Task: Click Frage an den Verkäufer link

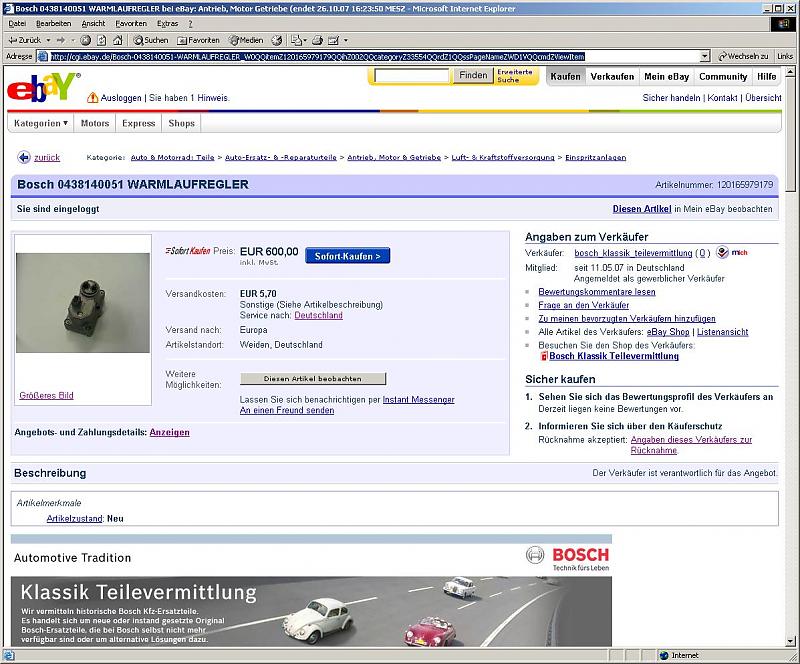Action: point(584,305)
